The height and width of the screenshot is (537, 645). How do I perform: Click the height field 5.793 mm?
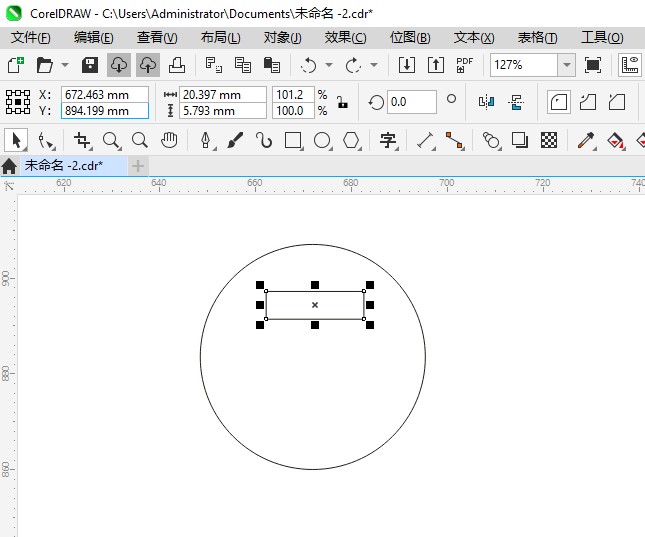pyautogui.click(x=223, y=111)
